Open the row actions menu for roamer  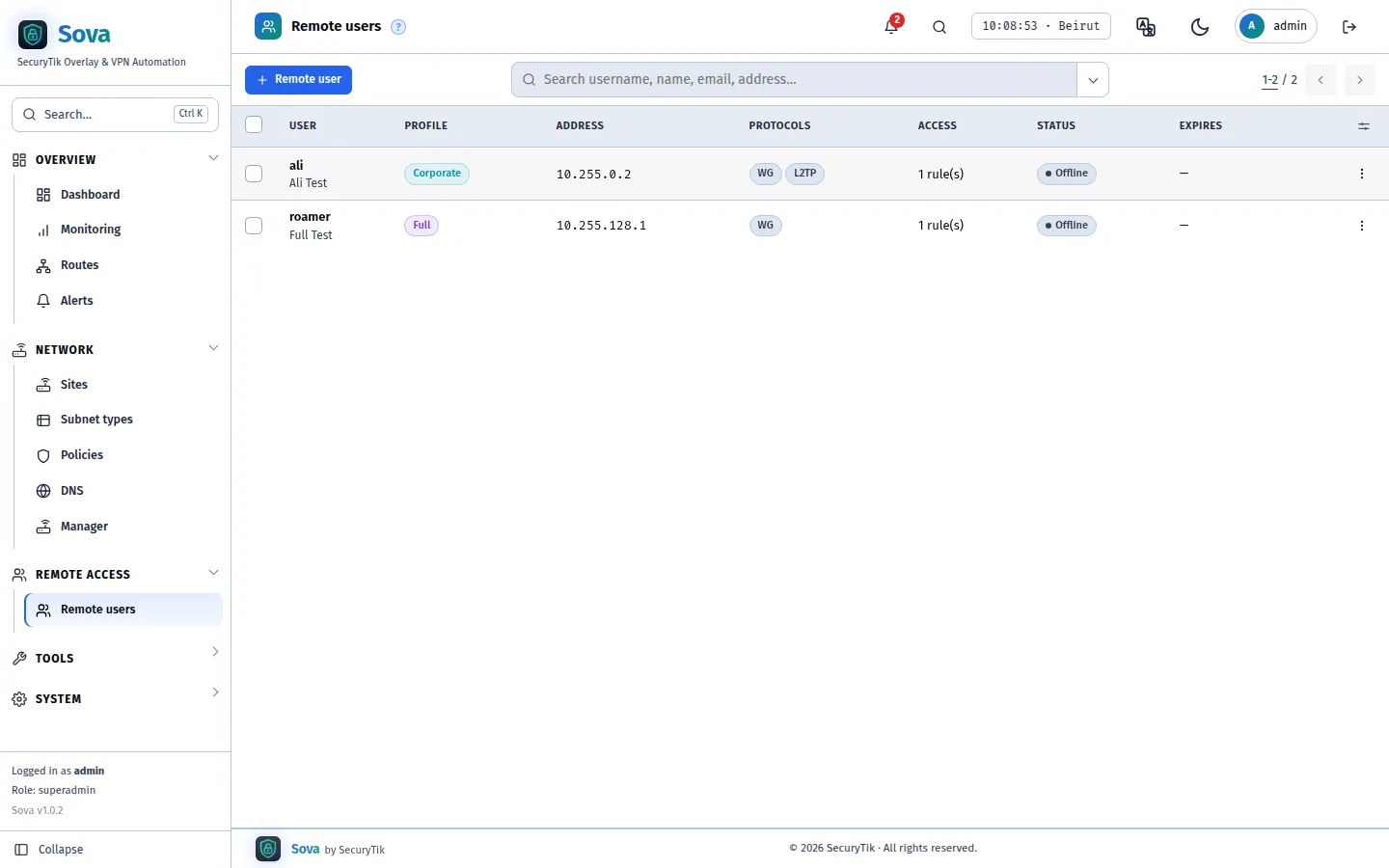[x=1362, y=226]
